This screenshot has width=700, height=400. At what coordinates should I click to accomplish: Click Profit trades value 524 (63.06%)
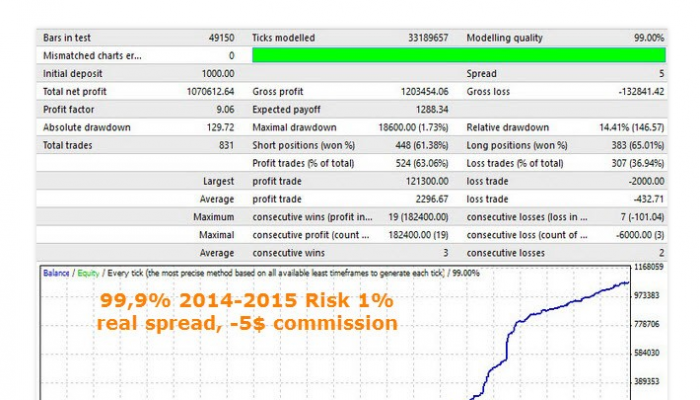click(422, 163)
